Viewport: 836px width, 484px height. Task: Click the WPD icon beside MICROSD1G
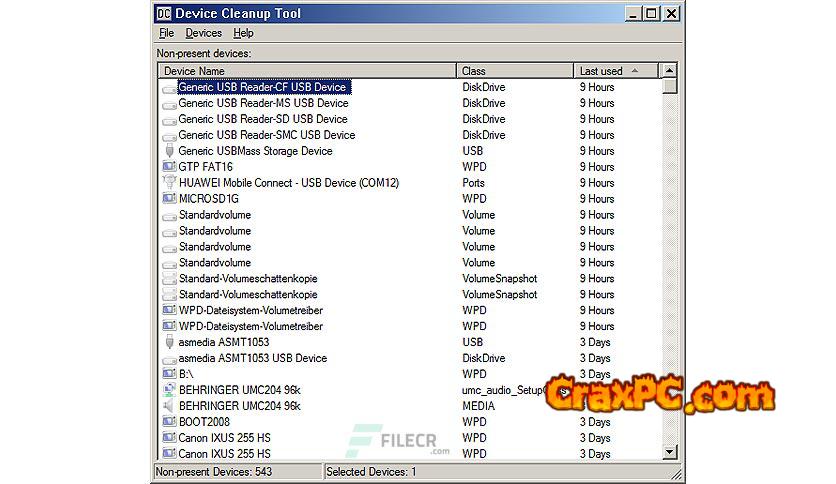169,198
